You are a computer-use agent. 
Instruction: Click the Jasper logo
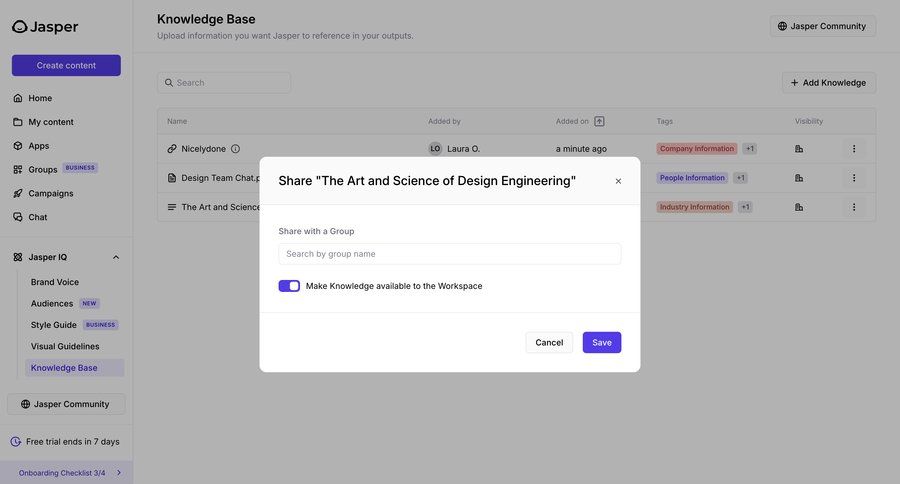point(45,26)
